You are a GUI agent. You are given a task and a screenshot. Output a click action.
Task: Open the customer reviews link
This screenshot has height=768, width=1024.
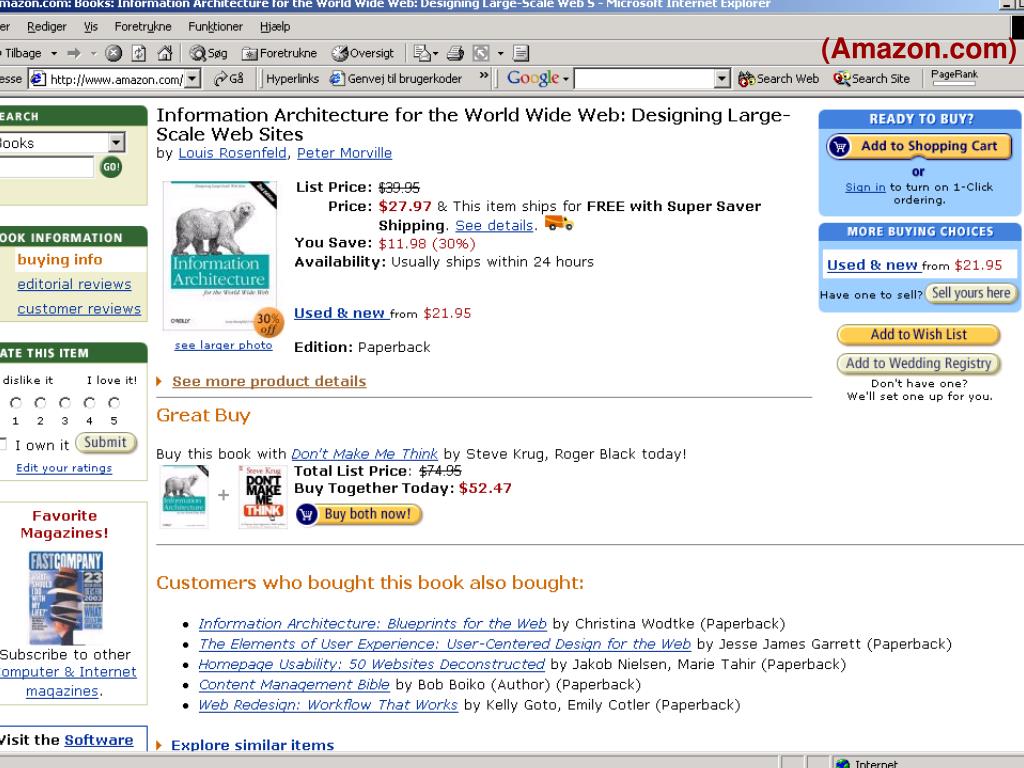coord(79,309)
